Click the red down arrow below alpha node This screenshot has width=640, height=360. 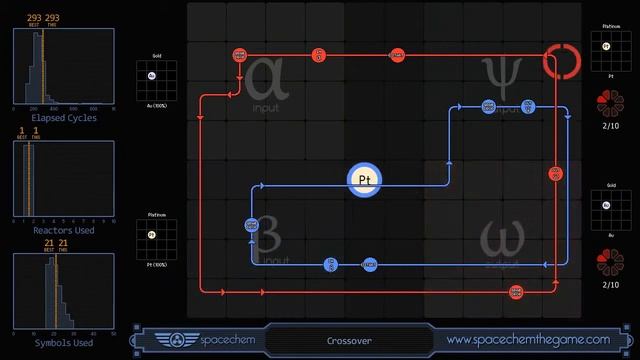(x=240, y=78)
